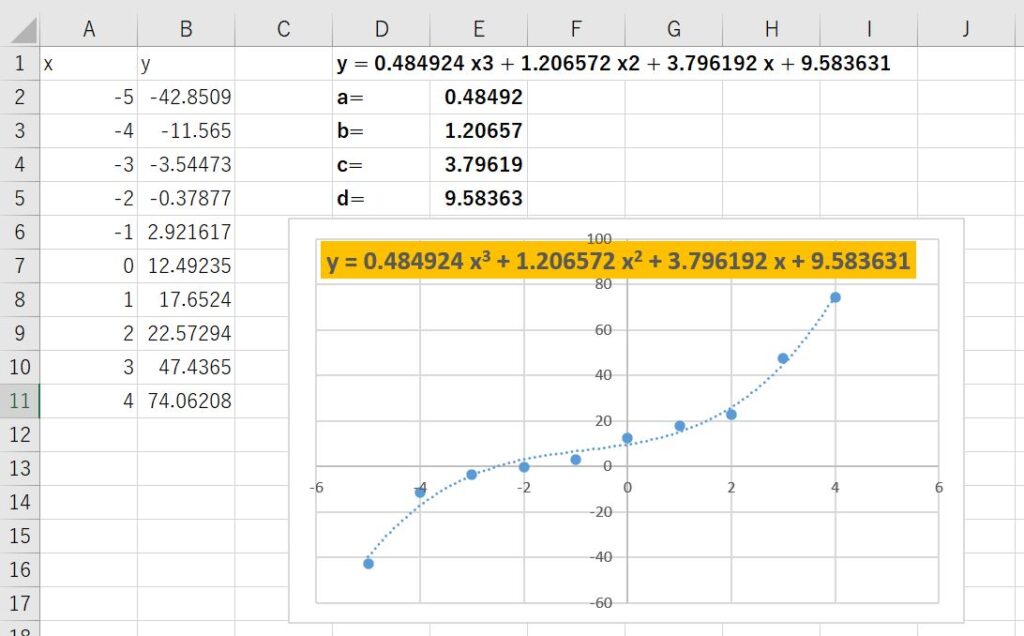The width and height of the screenshot is (1024, 636).
Task: Select row 14 header
Action: [x=20, y=502]
